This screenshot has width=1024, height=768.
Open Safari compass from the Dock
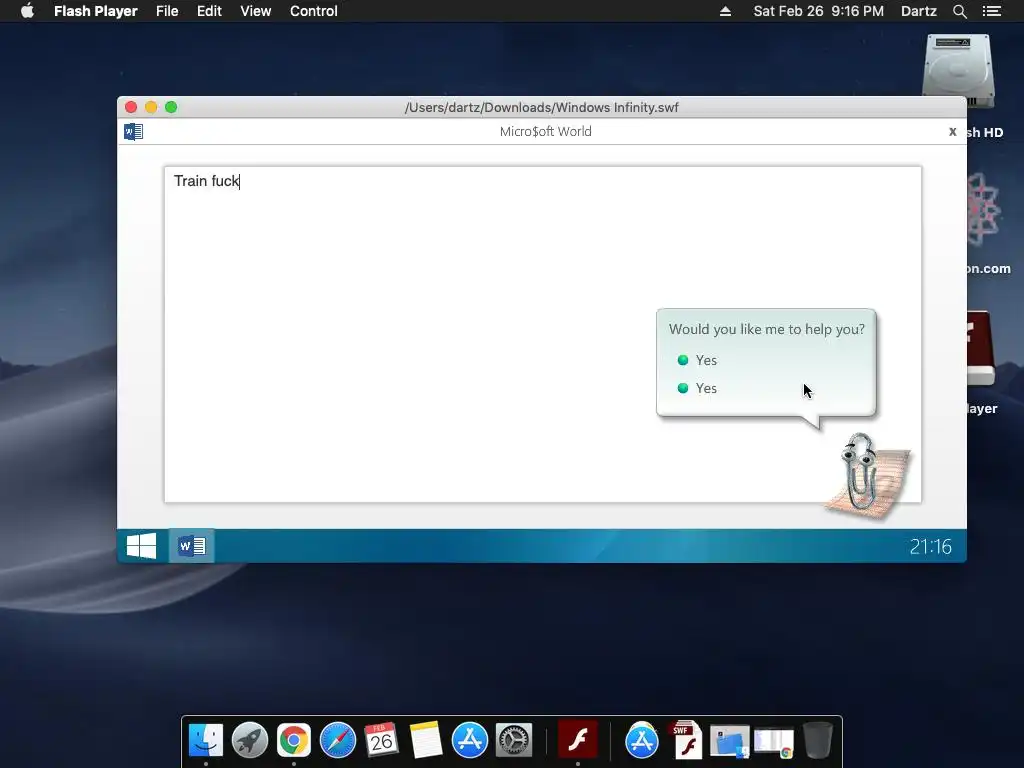click(x=338, y=740)
